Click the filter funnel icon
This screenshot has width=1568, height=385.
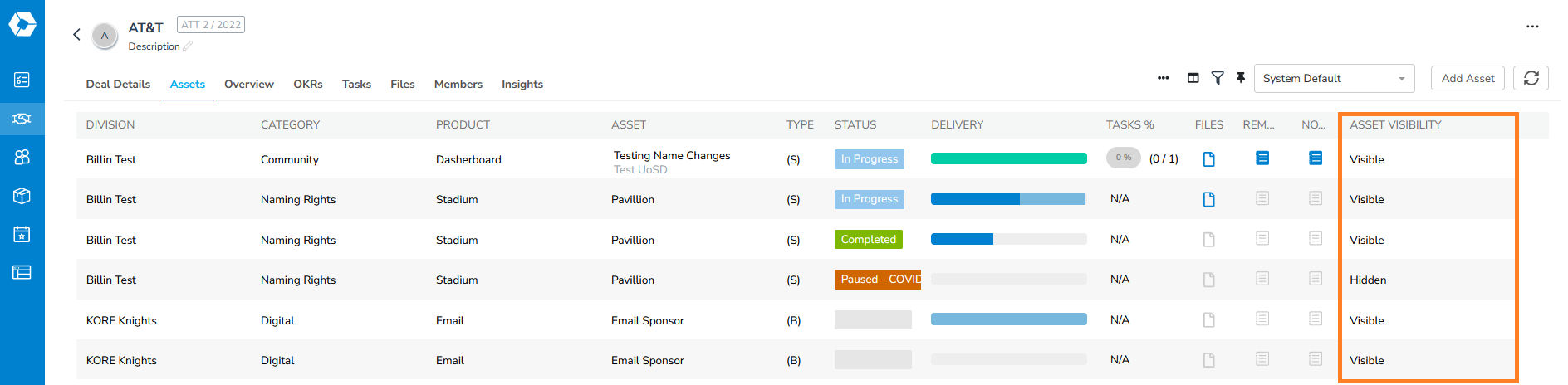(x=1218, y=78)
